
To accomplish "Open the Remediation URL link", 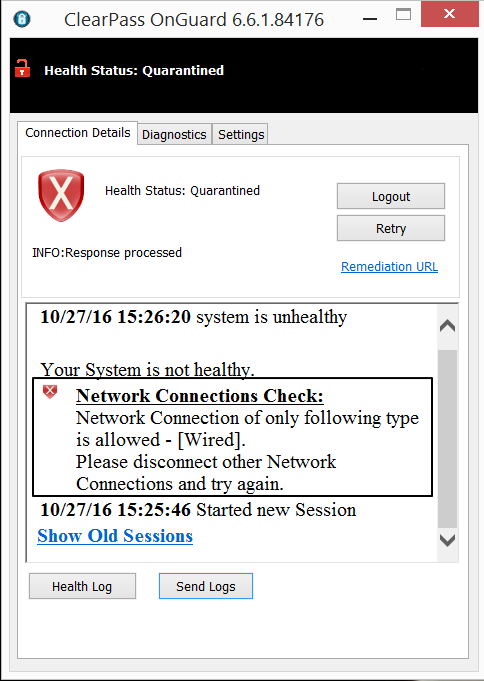I will coord(389,266).
